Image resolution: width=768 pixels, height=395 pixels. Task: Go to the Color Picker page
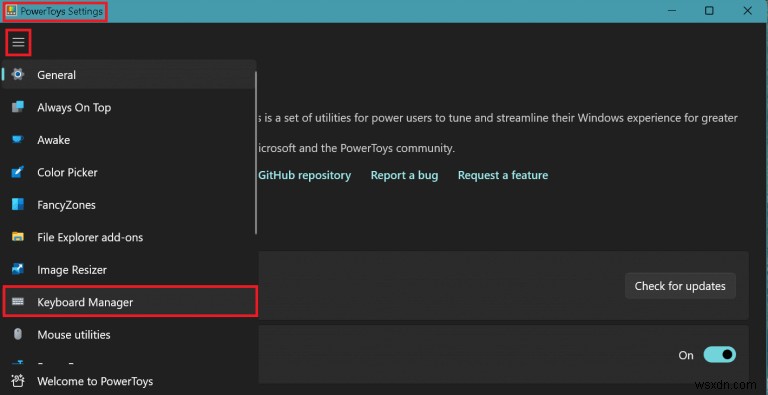129,172
